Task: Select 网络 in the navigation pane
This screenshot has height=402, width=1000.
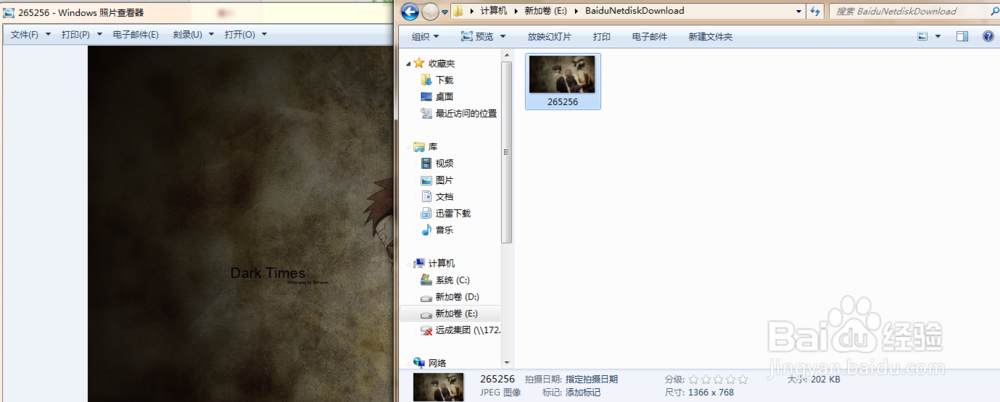Action: (437, 363)
